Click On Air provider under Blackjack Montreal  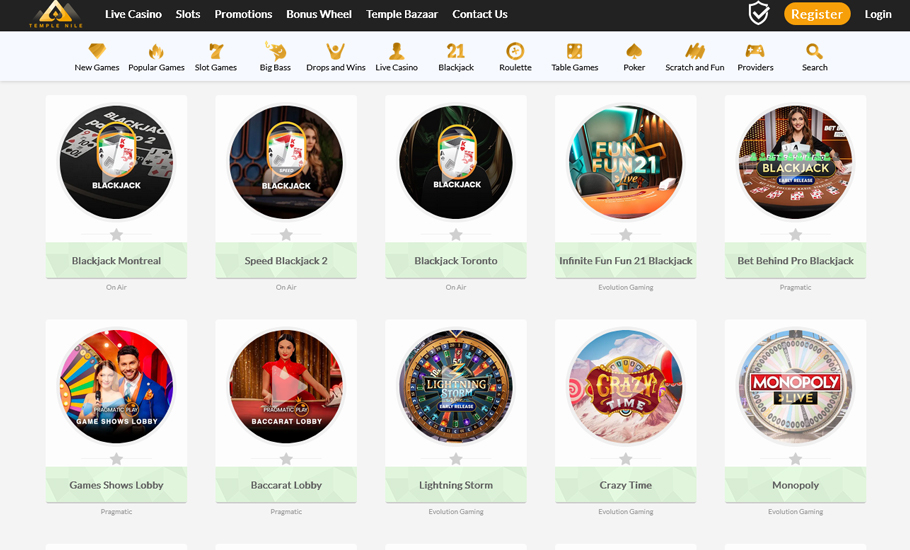click(x=116, y=287)
